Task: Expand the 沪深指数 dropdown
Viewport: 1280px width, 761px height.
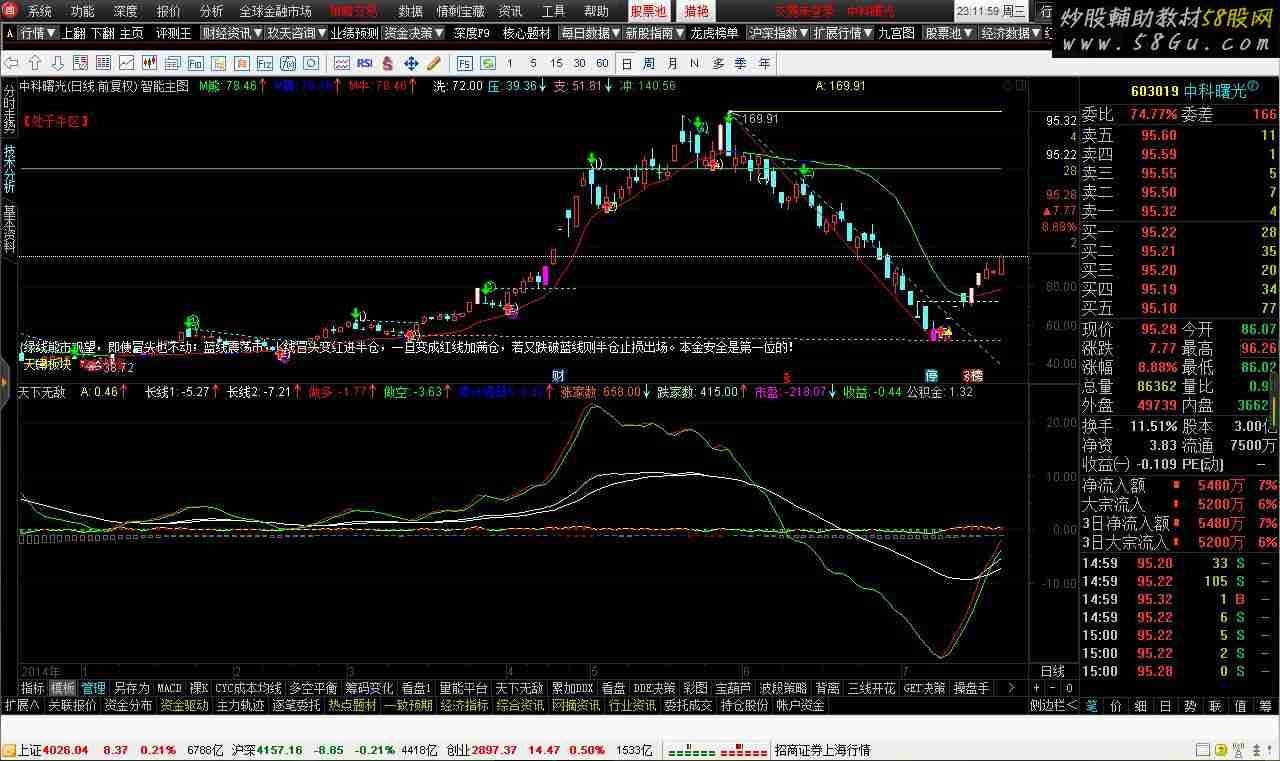Action: pos(778,33)
